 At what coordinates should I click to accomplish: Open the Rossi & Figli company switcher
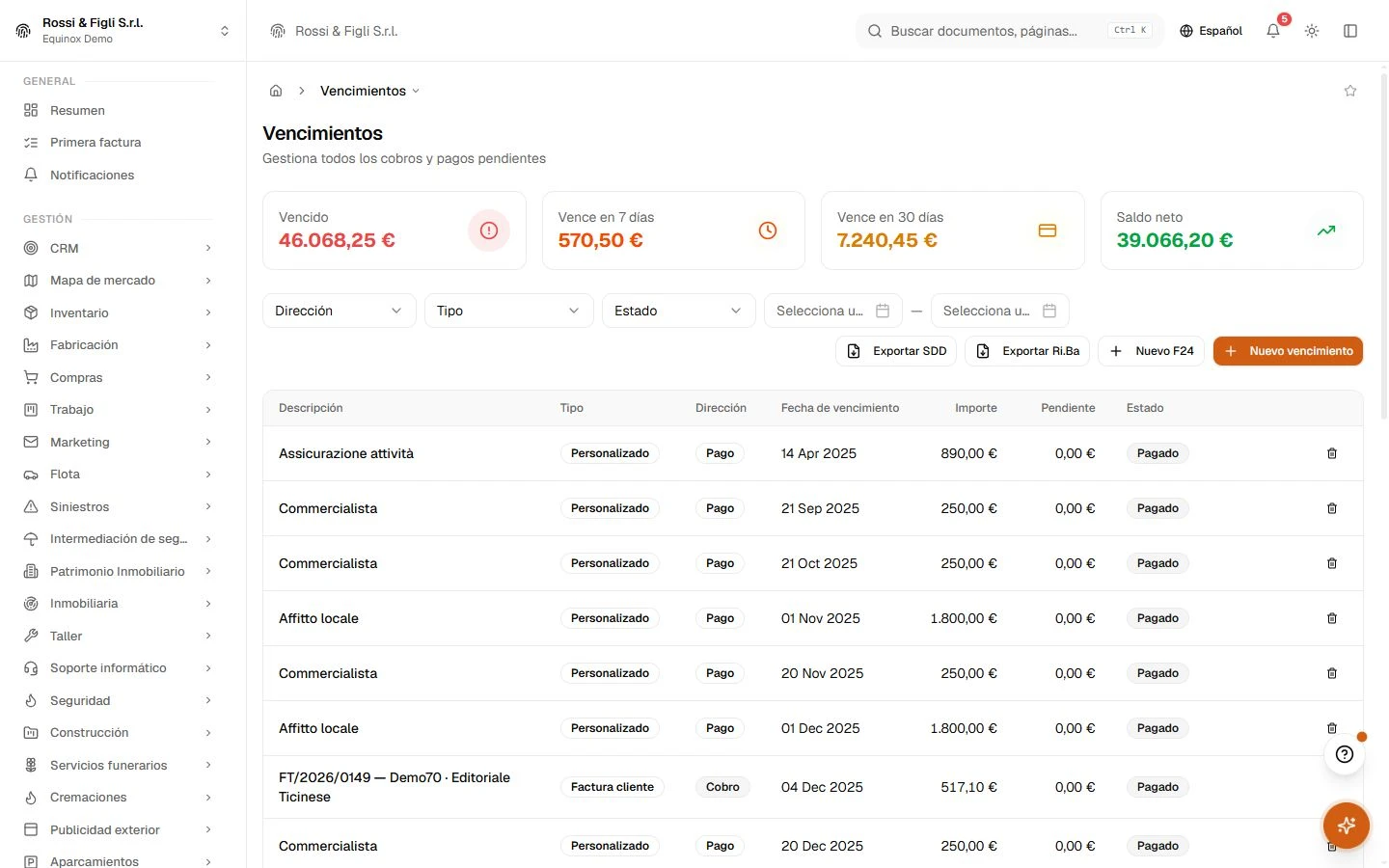[123, 31]
